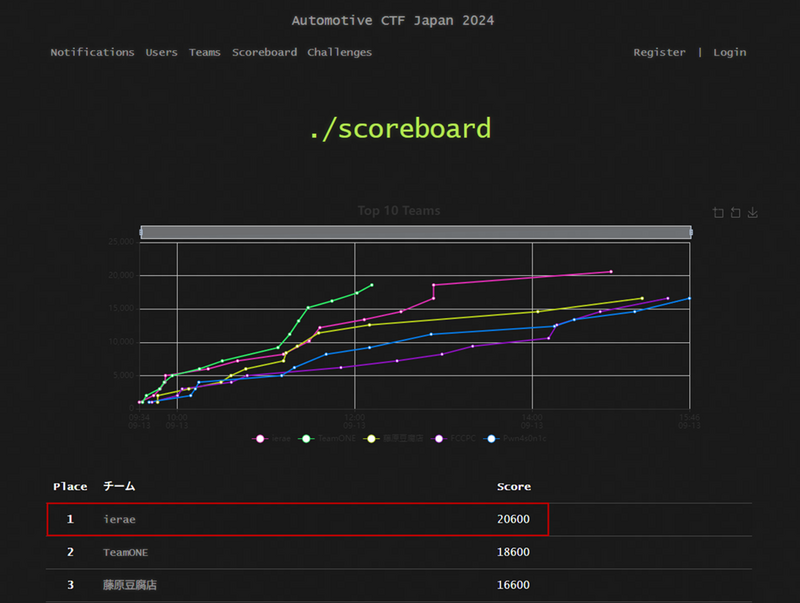Click the chart zoom tool icon
Image resolution: width=800 pixels, height=603 pixels.
[718, 212]
